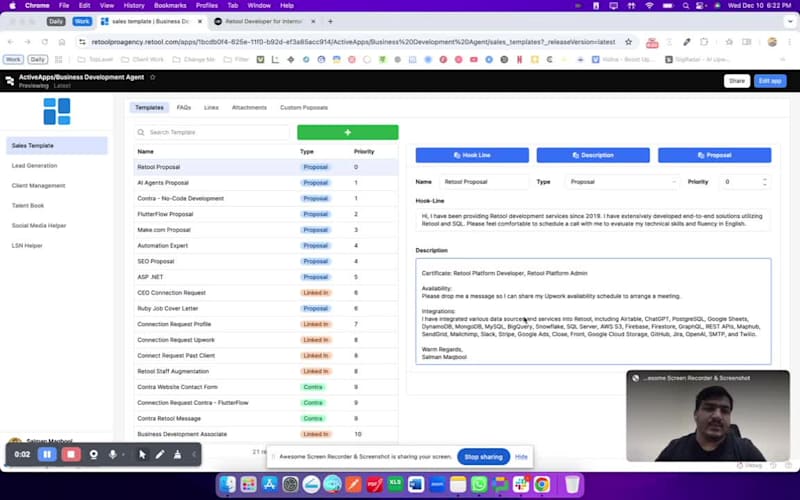Collapse the recorder toolbar with the arrow
This screenshot has height=500, width=800.
point(194,454)
